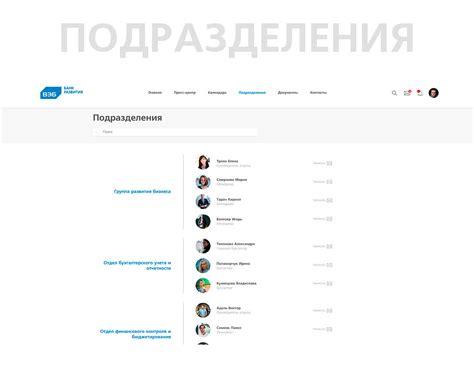Open the Пресс-центр menu item
The image size is (474, 365).
(x=185, y=93)
